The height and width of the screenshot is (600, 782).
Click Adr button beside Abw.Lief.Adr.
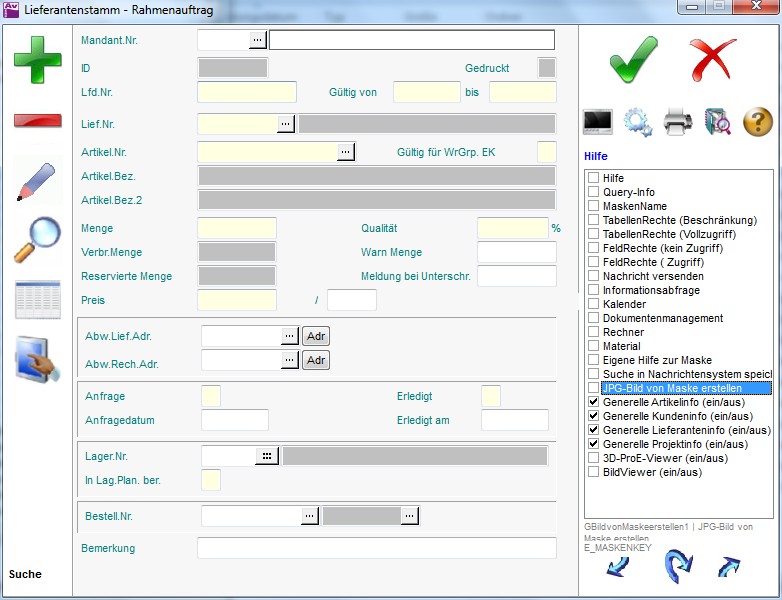point(316,336)
